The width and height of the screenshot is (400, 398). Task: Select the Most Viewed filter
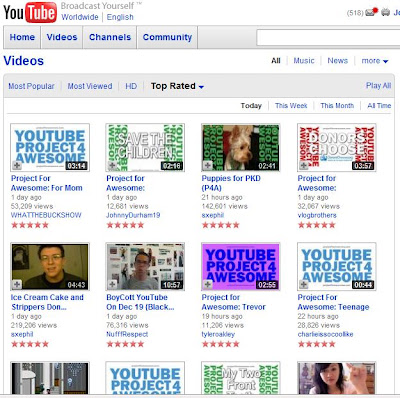[90, 86]
